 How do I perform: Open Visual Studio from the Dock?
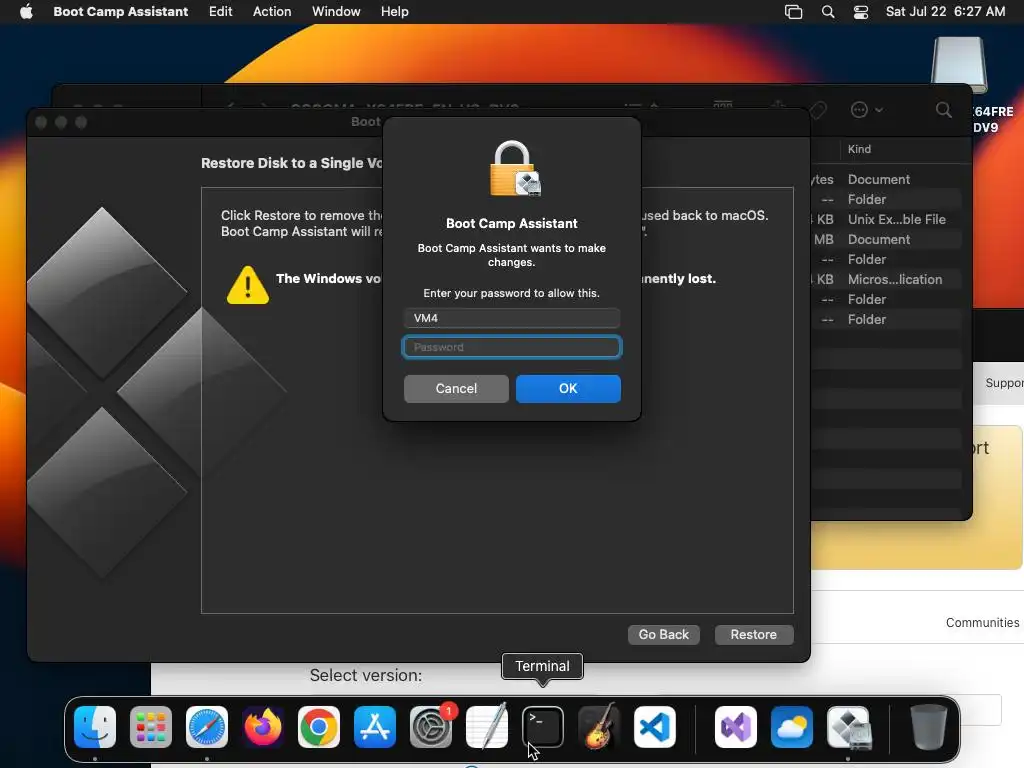point(736,727)
